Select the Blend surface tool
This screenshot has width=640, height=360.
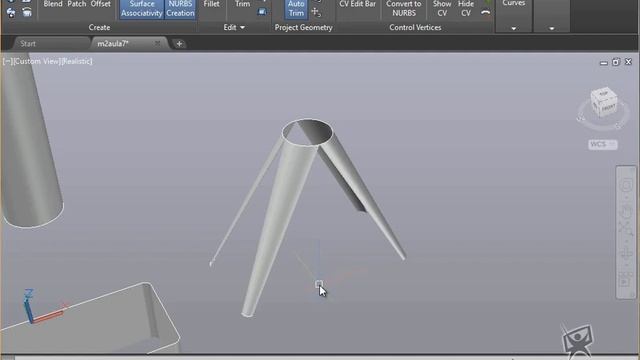53,4
